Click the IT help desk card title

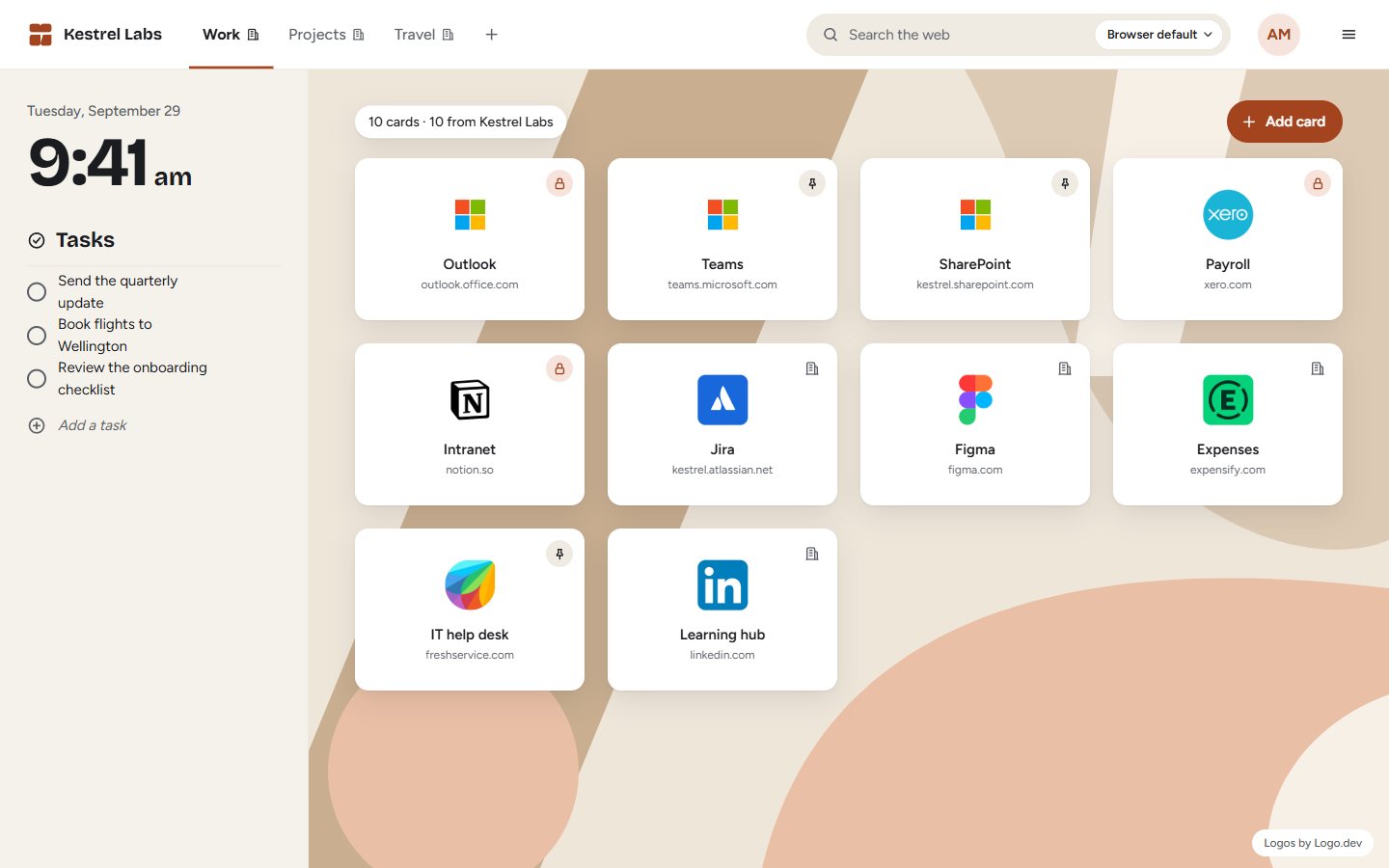(470, 635)
